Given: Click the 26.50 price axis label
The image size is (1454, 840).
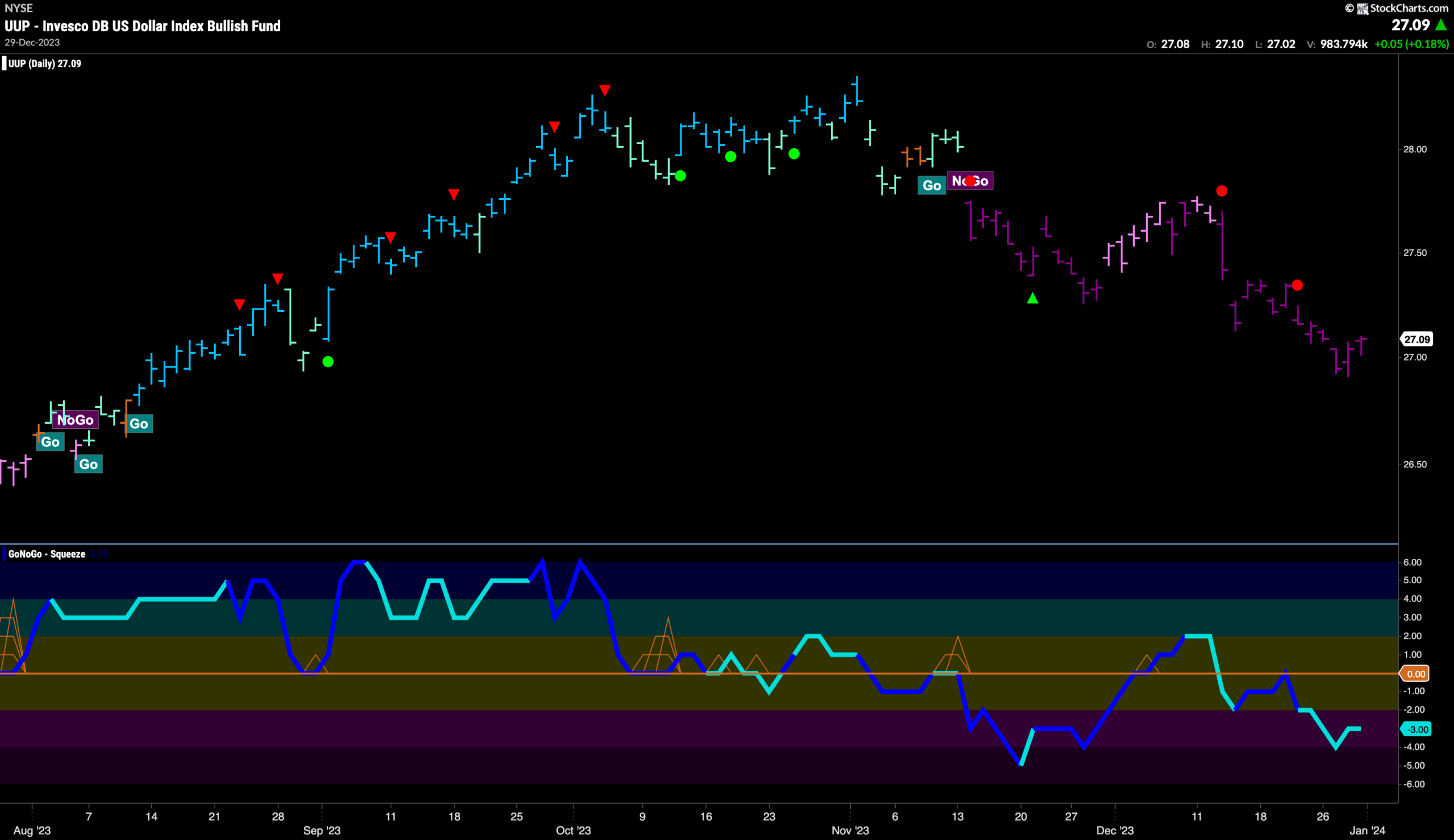Looking at the screenshot, I should tap(1415, 465).
